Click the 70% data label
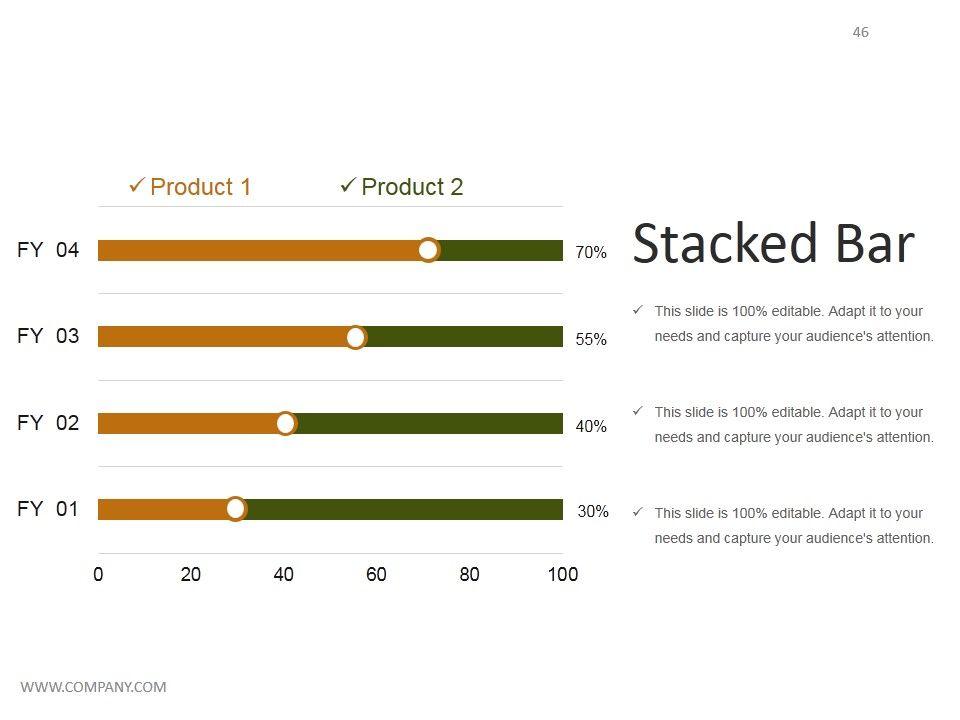The height and width of the screenshot is (720, 960). coord(591,253)
